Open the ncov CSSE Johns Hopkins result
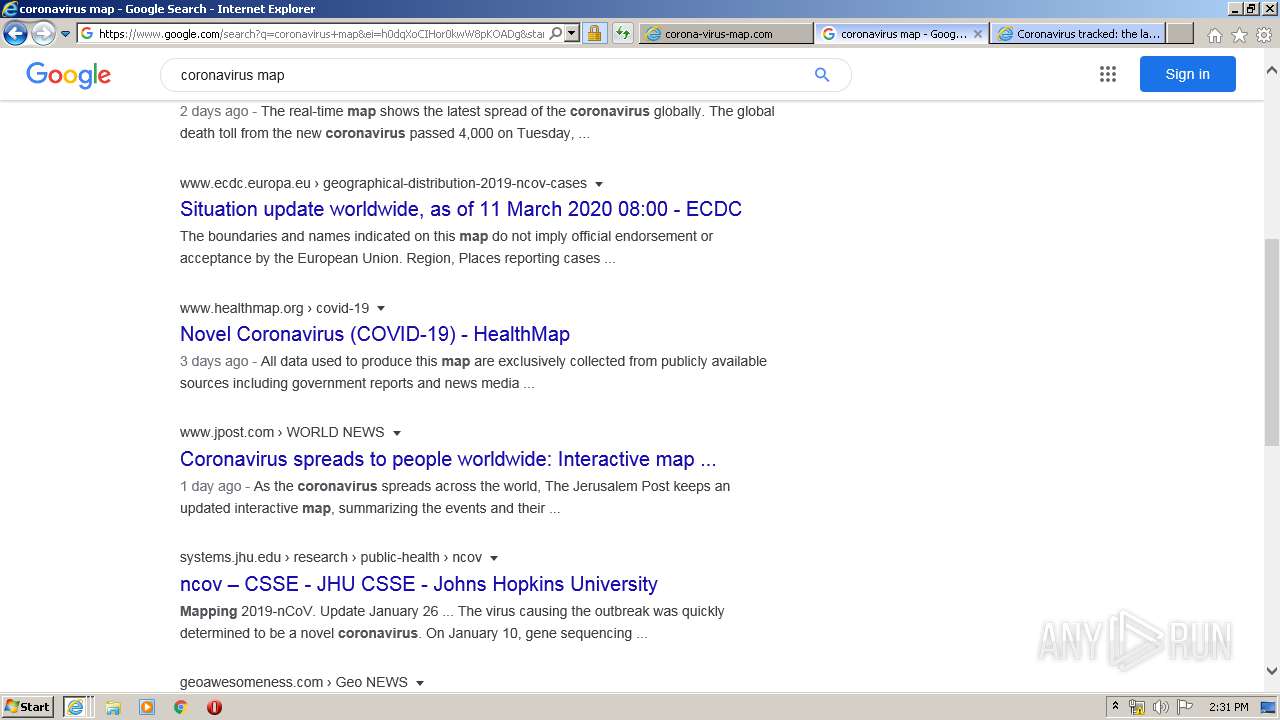This screenshot has height=720, width=1280. pos(419,584)
